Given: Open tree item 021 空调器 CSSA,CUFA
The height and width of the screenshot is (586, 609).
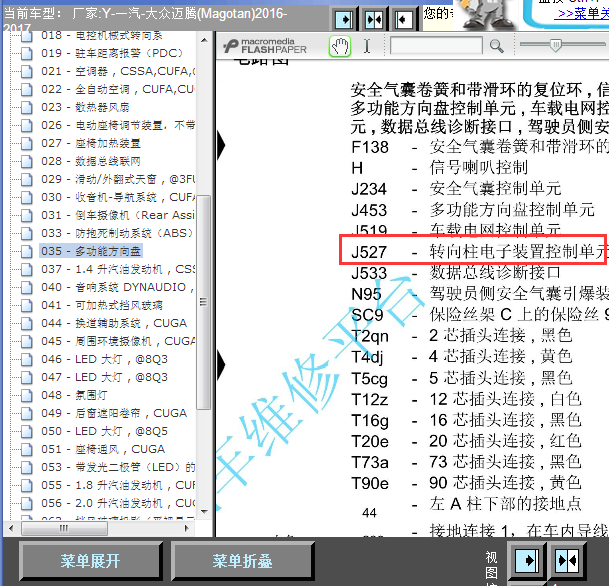Looking at the screenshot, I should [118, 71].
